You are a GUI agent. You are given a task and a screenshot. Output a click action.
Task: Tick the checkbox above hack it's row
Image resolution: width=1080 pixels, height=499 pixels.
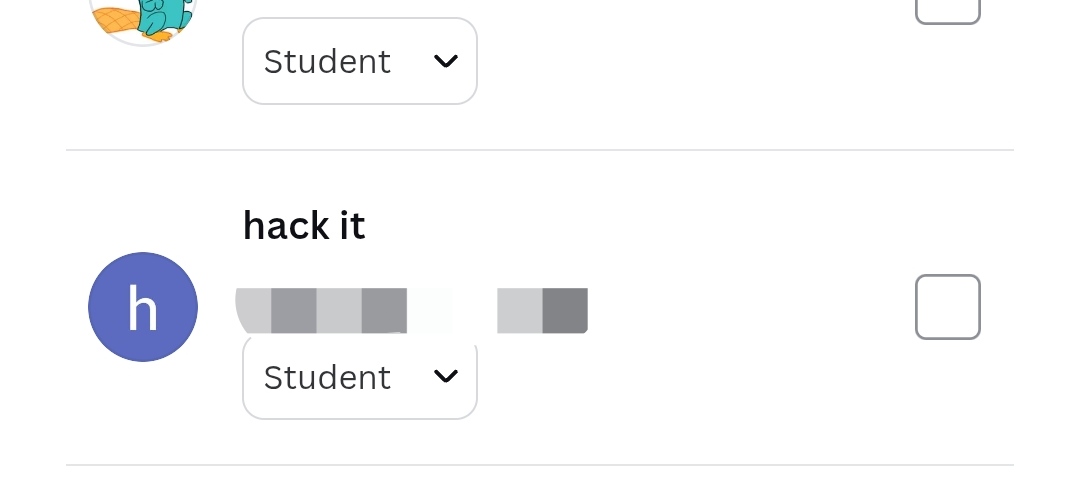click(x=947, y=8)
